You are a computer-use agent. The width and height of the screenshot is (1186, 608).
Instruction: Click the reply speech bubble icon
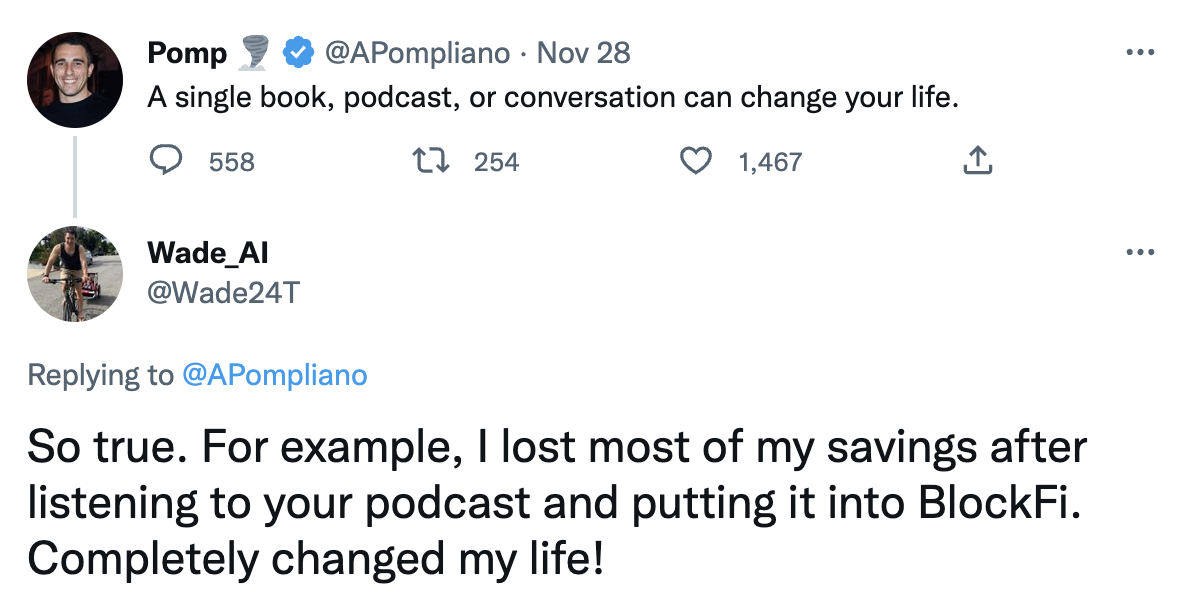coord(165,161)
